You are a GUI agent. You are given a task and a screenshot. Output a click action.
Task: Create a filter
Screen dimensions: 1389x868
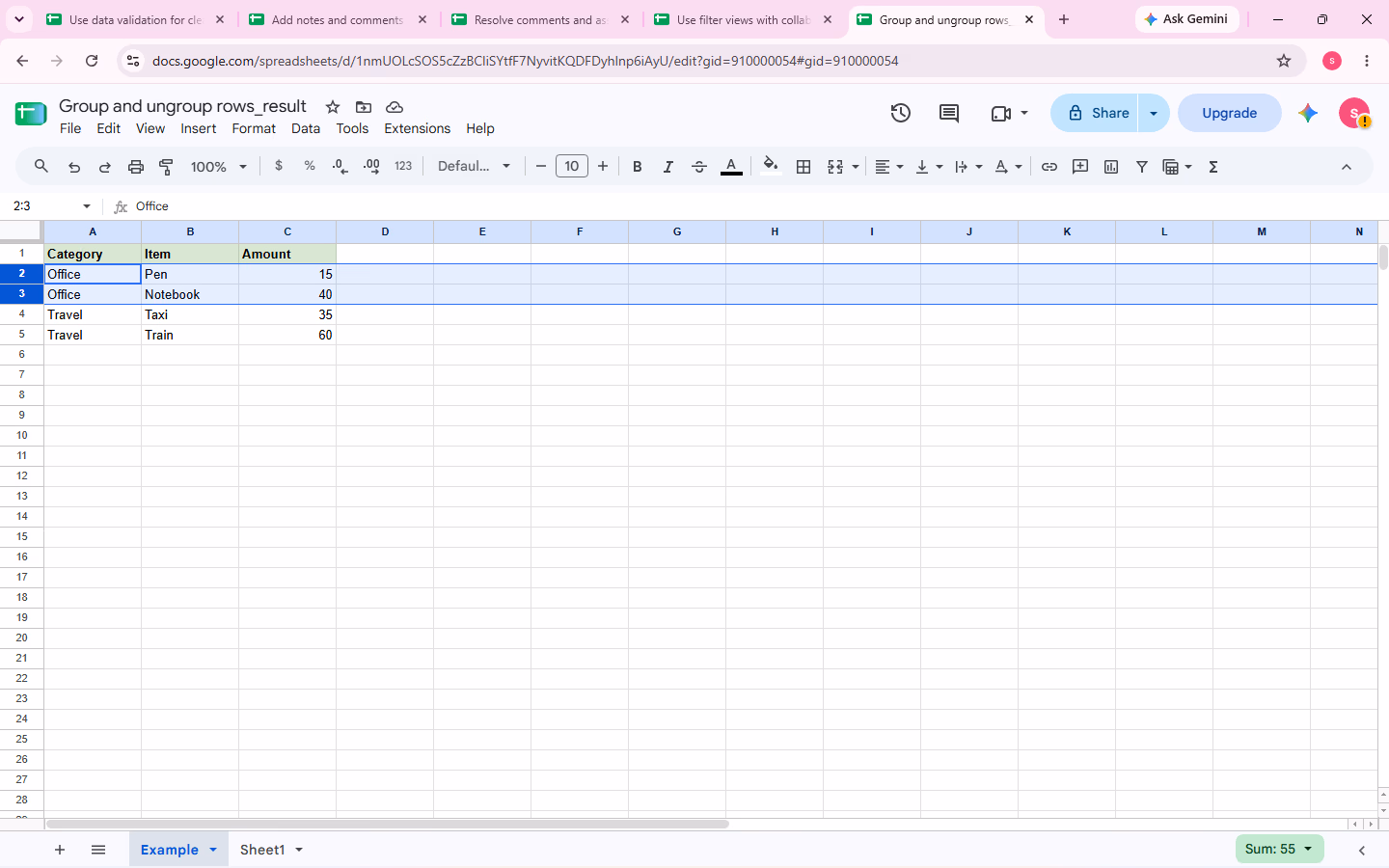pos(1142,167)
